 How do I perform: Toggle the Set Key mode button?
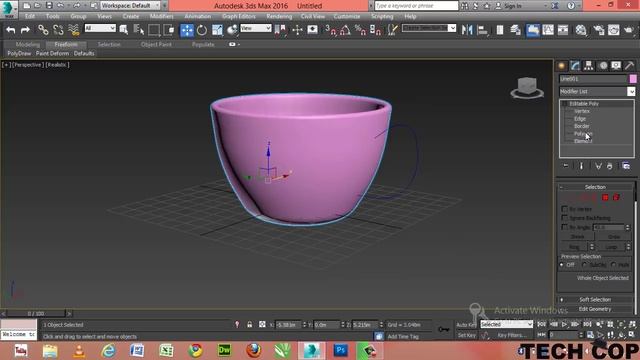click(x=466, y=335)
